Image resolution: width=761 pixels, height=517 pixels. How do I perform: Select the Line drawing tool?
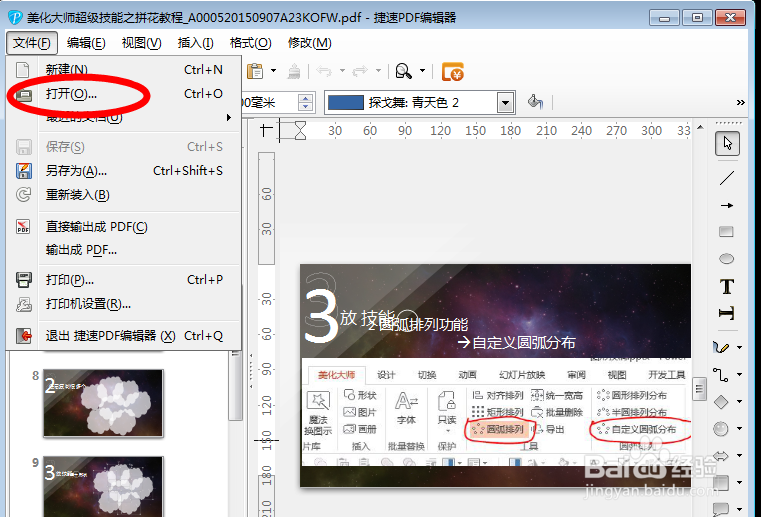(727, 178)
